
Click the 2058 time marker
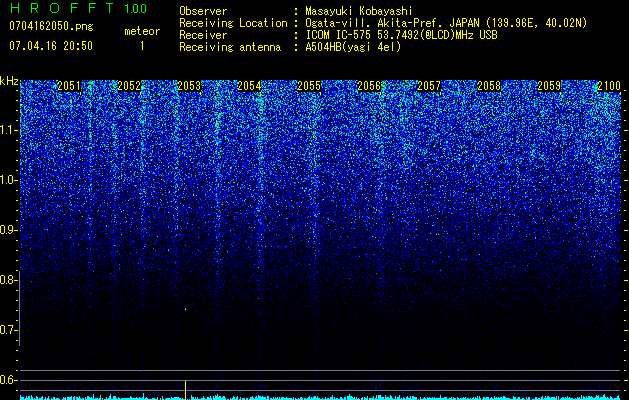(489, 86)
